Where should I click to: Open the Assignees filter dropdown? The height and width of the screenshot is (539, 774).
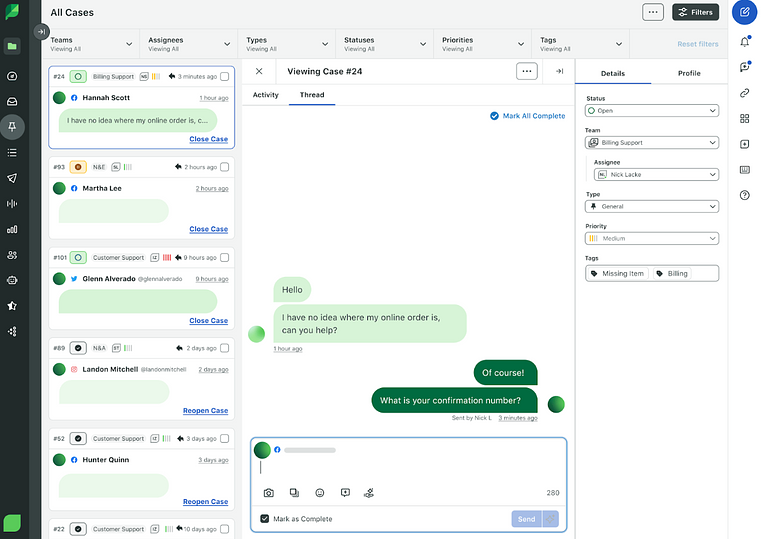click(x=189, y=44)
